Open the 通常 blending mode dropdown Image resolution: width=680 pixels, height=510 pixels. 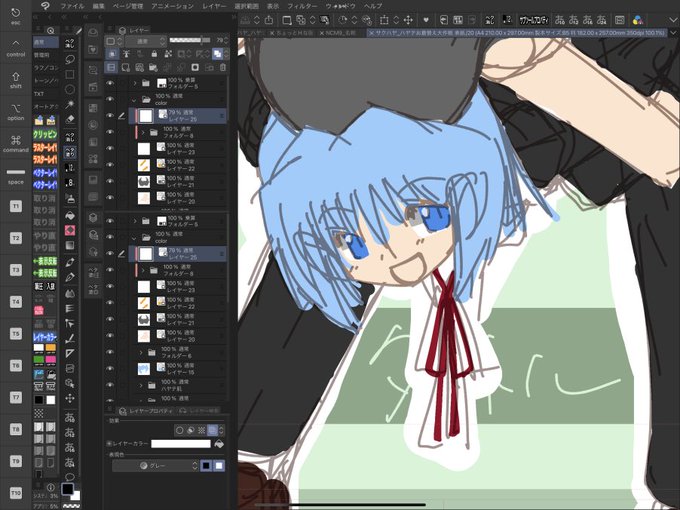pos(146,41)
